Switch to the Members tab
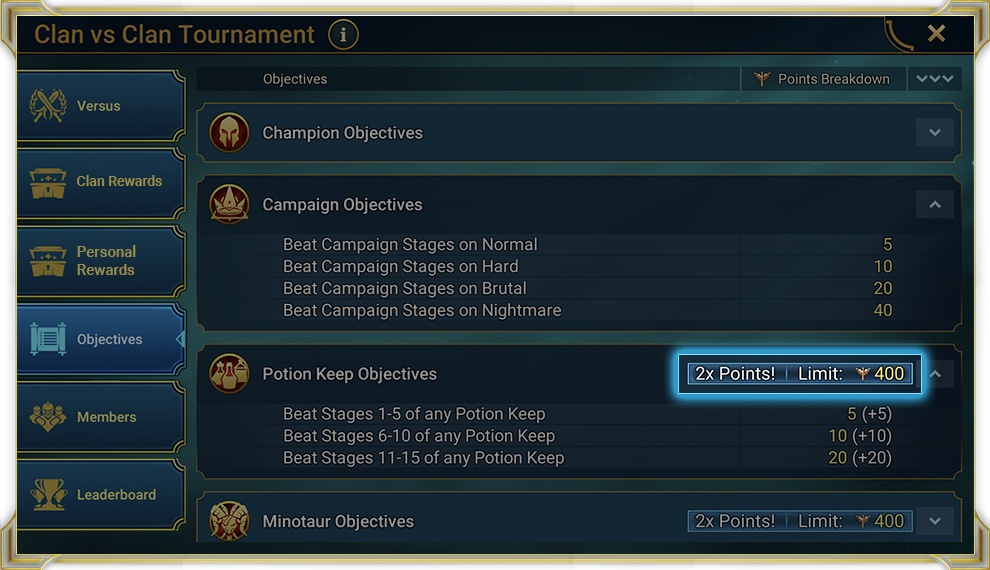The image size is (990, 570). point(100,417)
